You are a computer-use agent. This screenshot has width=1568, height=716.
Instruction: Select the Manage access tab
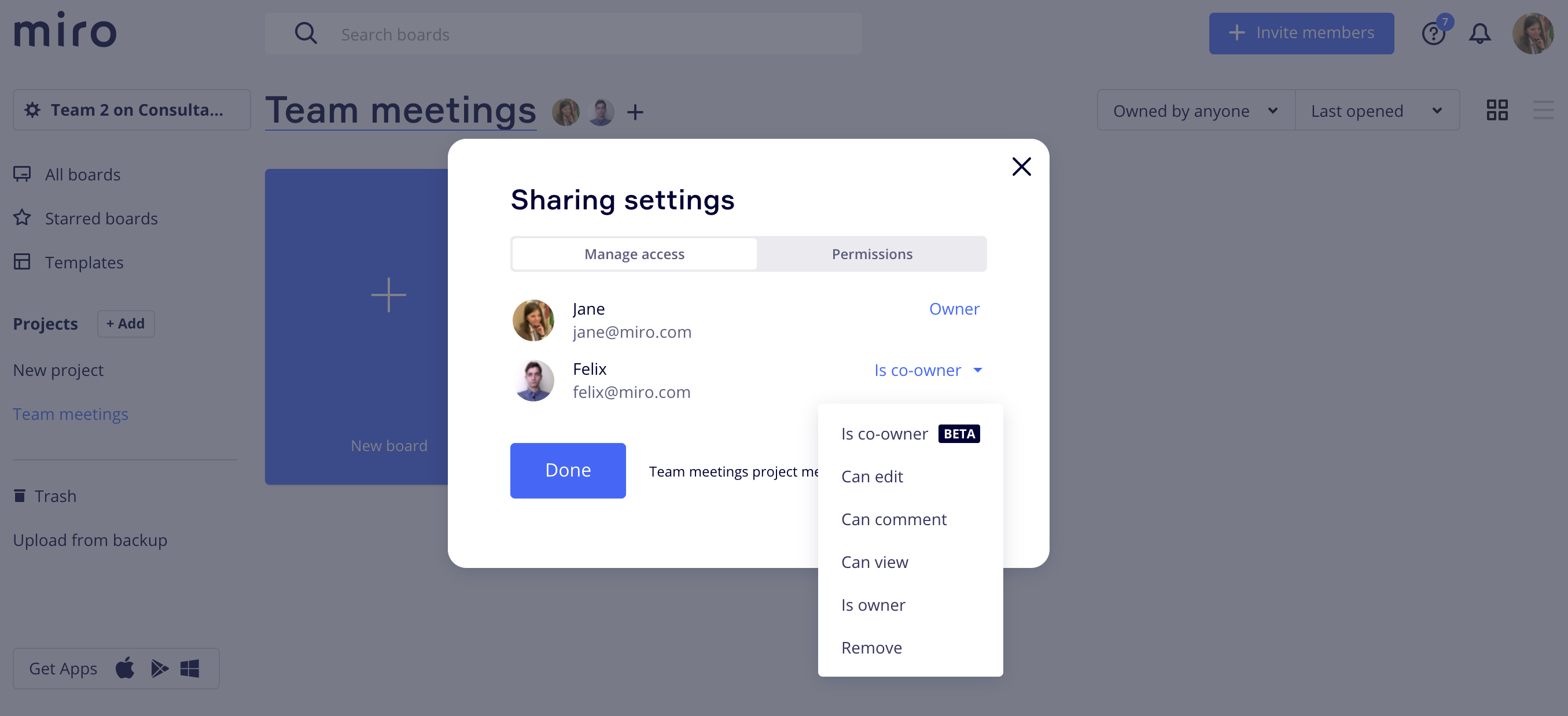(634, 254)
